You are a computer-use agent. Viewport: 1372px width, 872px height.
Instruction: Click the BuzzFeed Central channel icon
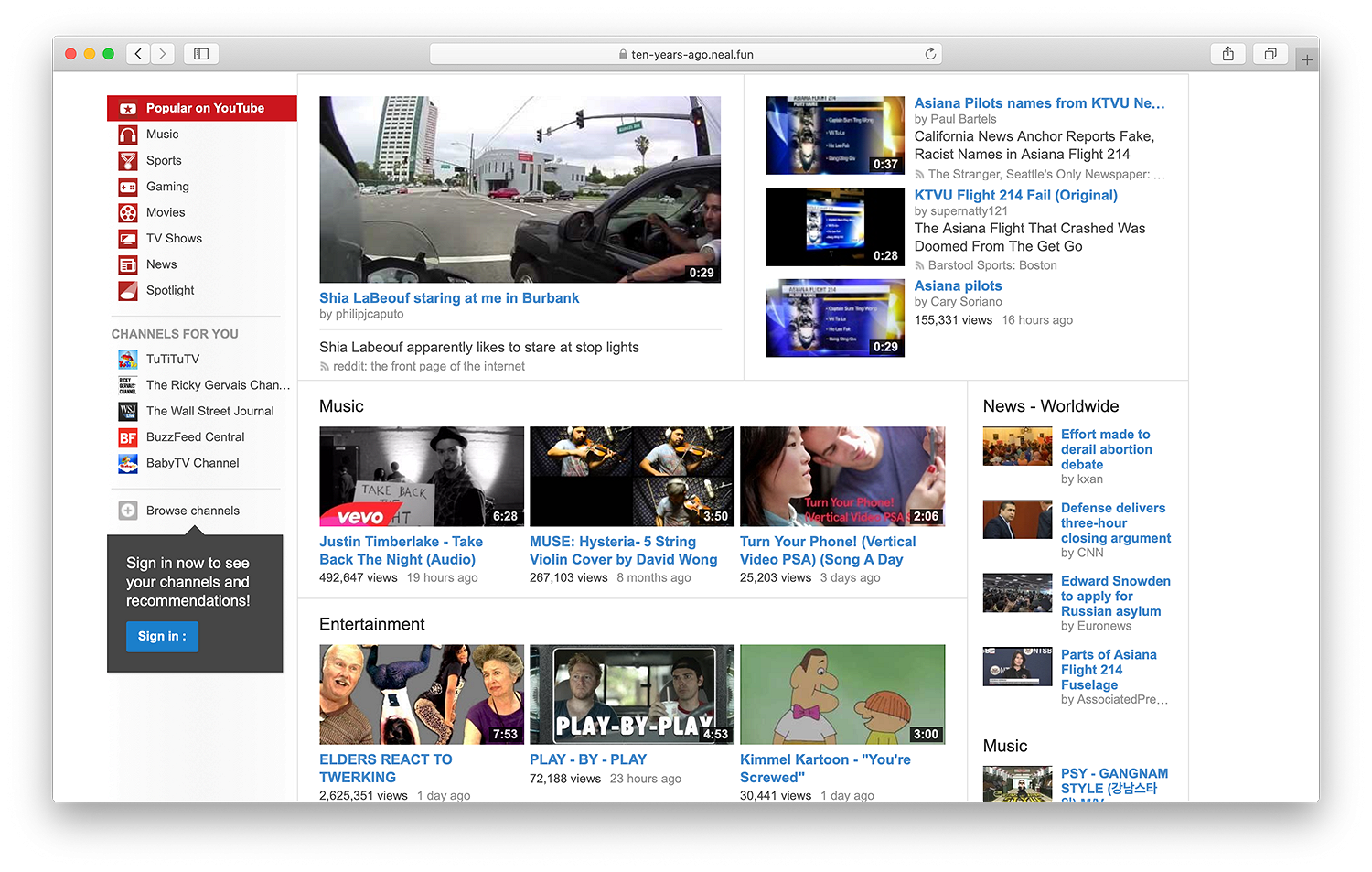(128, 437)
